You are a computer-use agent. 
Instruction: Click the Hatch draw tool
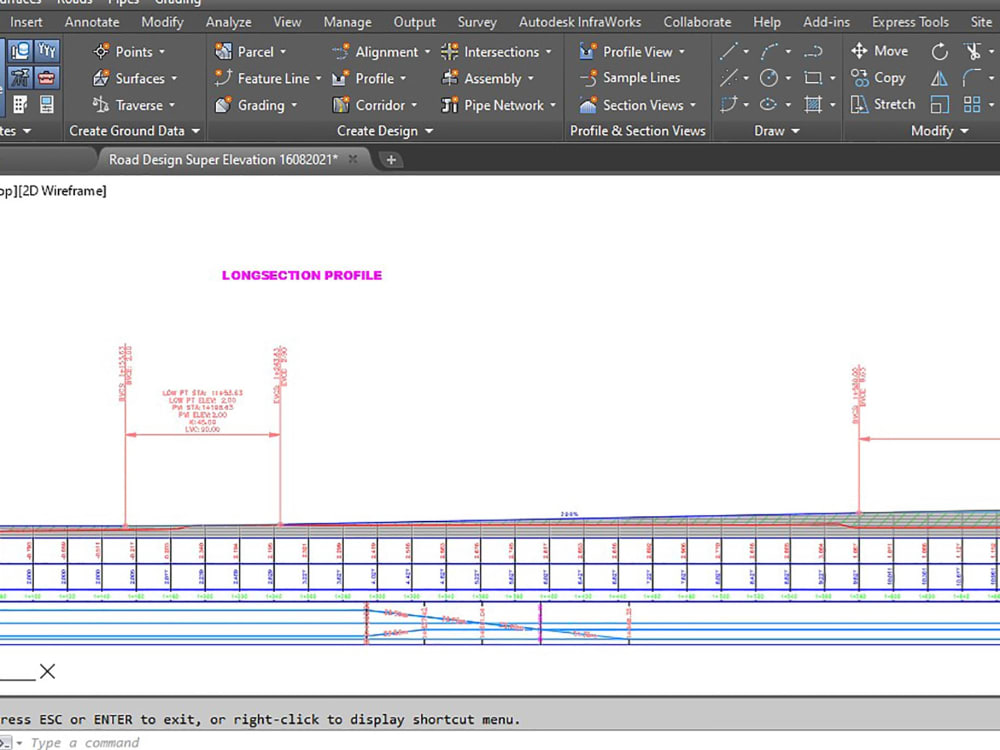(x=812, y=104)
